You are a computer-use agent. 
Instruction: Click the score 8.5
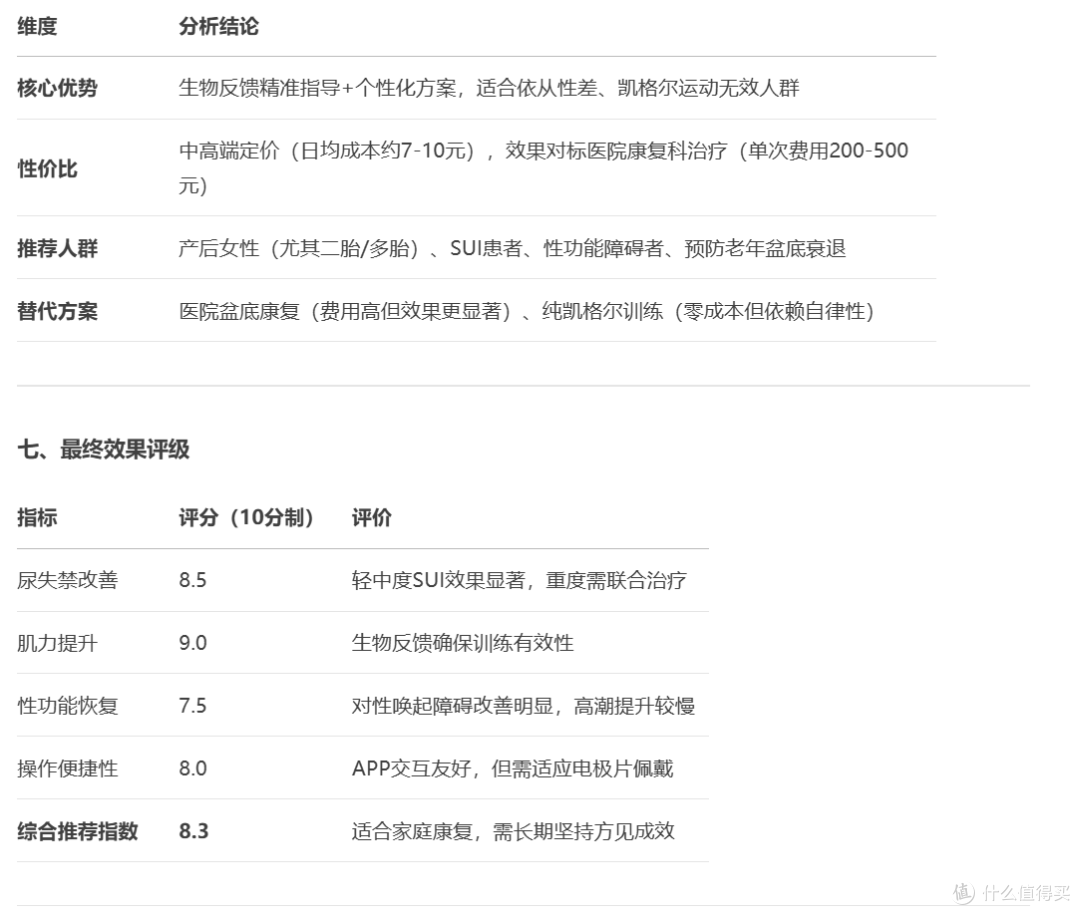click(193, 580)
